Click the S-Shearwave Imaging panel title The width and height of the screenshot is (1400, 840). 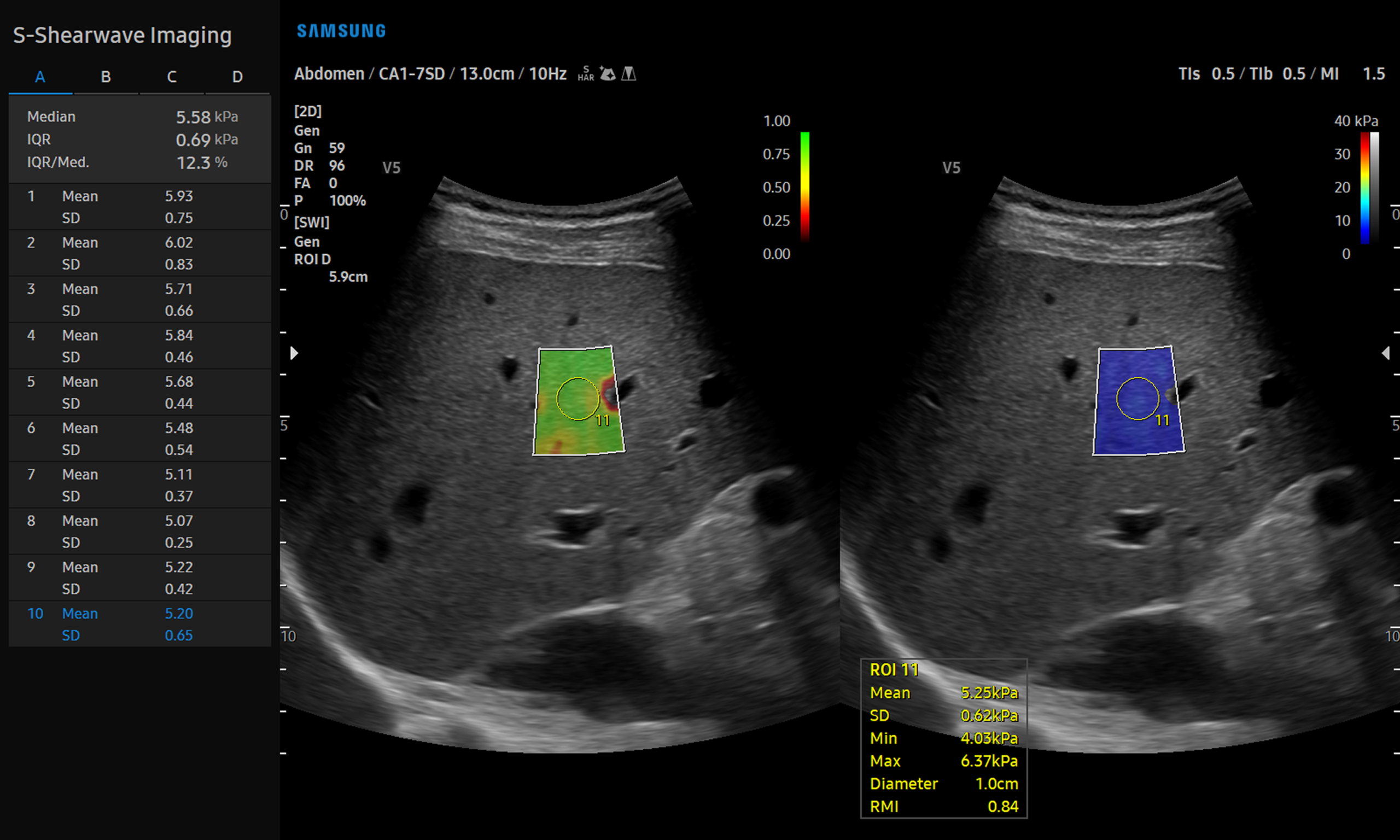pyautogui.click(x=122, y=36)
